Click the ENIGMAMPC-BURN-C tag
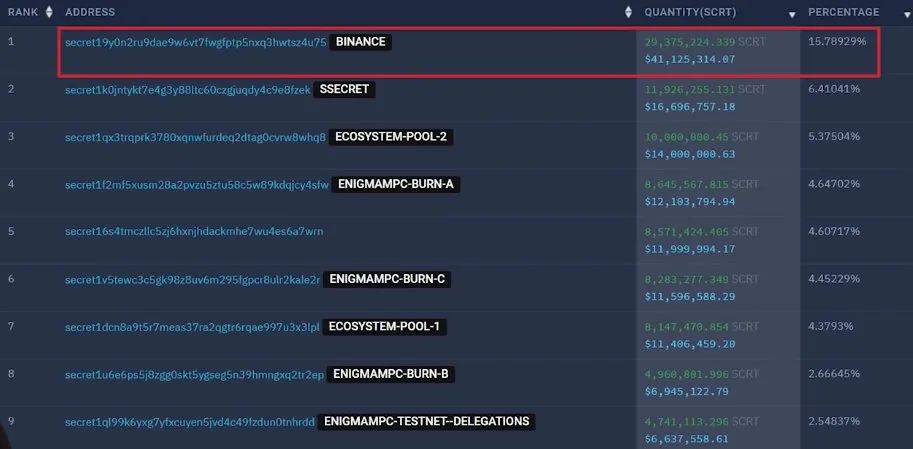Viewport: 913px width, 449px height. pyautogui.click(x=387, y=280)
